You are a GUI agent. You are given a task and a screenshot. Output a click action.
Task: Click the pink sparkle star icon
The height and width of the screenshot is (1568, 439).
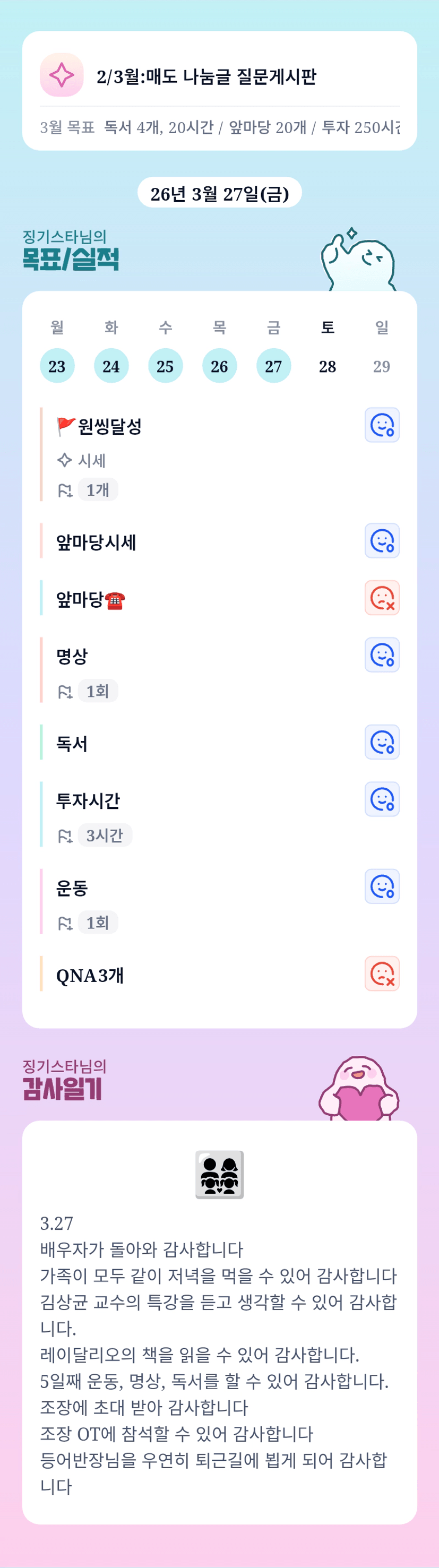[62, 75]
